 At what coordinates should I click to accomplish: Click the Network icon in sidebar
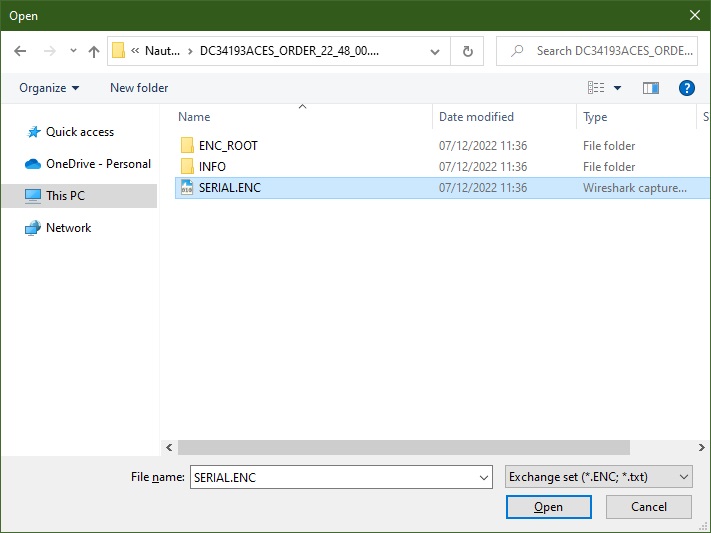(x=33, y=228)
